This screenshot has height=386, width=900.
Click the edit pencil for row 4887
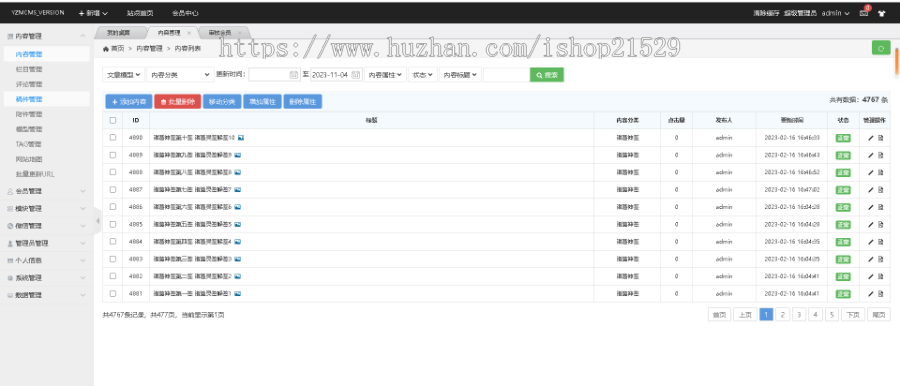[870, 190]
